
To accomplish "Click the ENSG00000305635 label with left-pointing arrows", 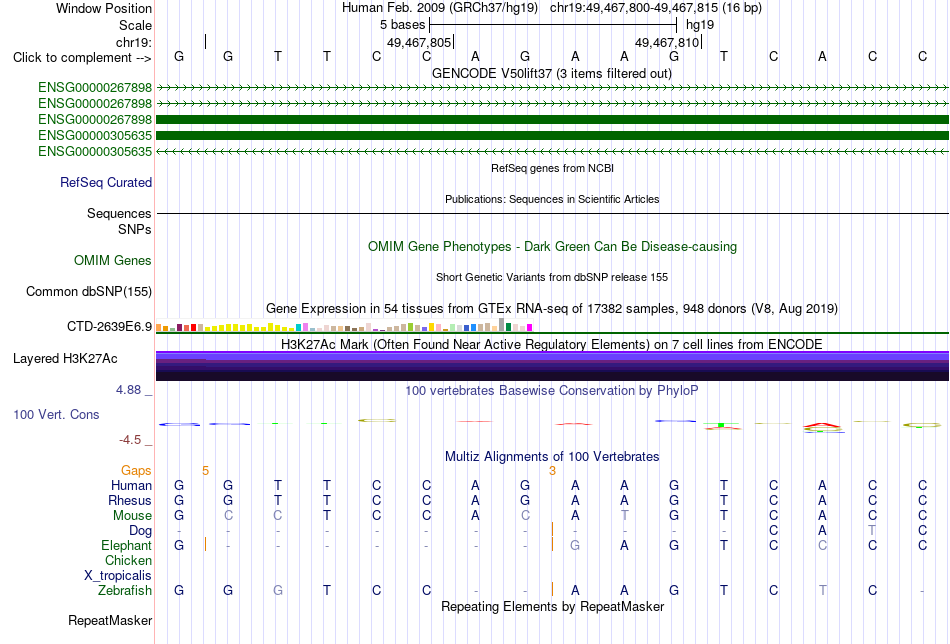I will click(x=95, y=151).
